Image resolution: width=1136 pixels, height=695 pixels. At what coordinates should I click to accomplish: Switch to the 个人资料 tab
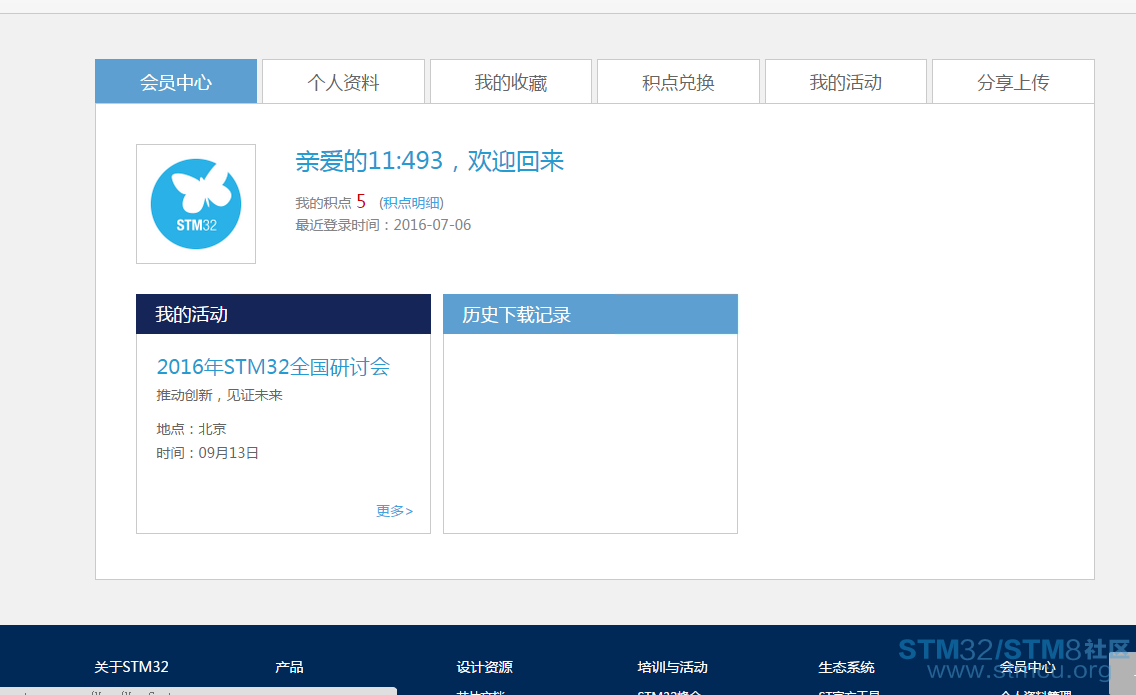coord(343,82)
